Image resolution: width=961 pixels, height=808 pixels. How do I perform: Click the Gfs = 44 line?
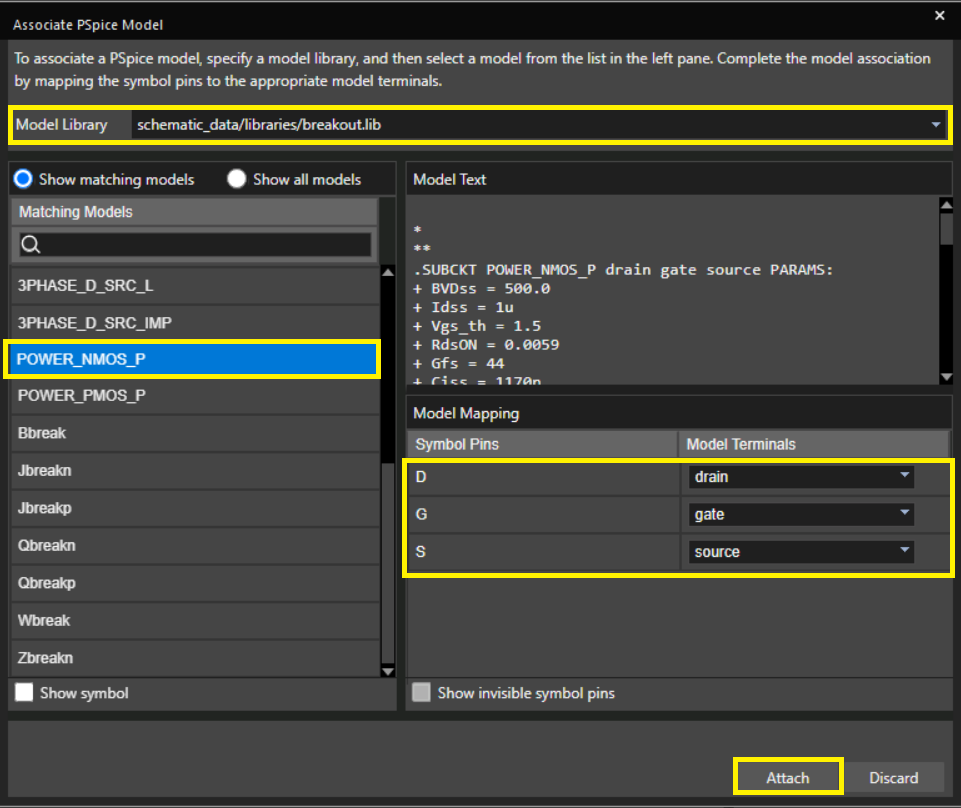(459, 364)
